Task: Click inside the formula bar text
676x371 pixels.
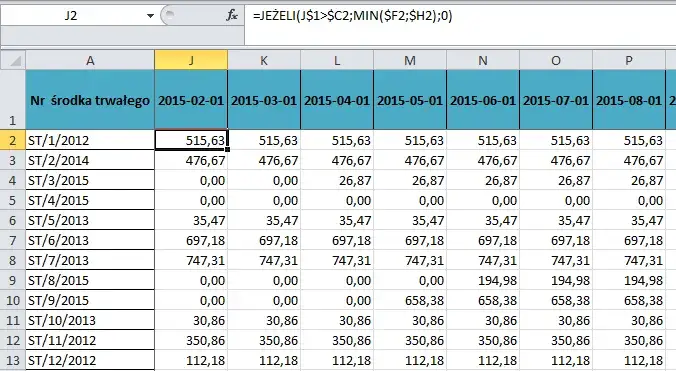Action: pyautogui.click(x=353, y=16)
